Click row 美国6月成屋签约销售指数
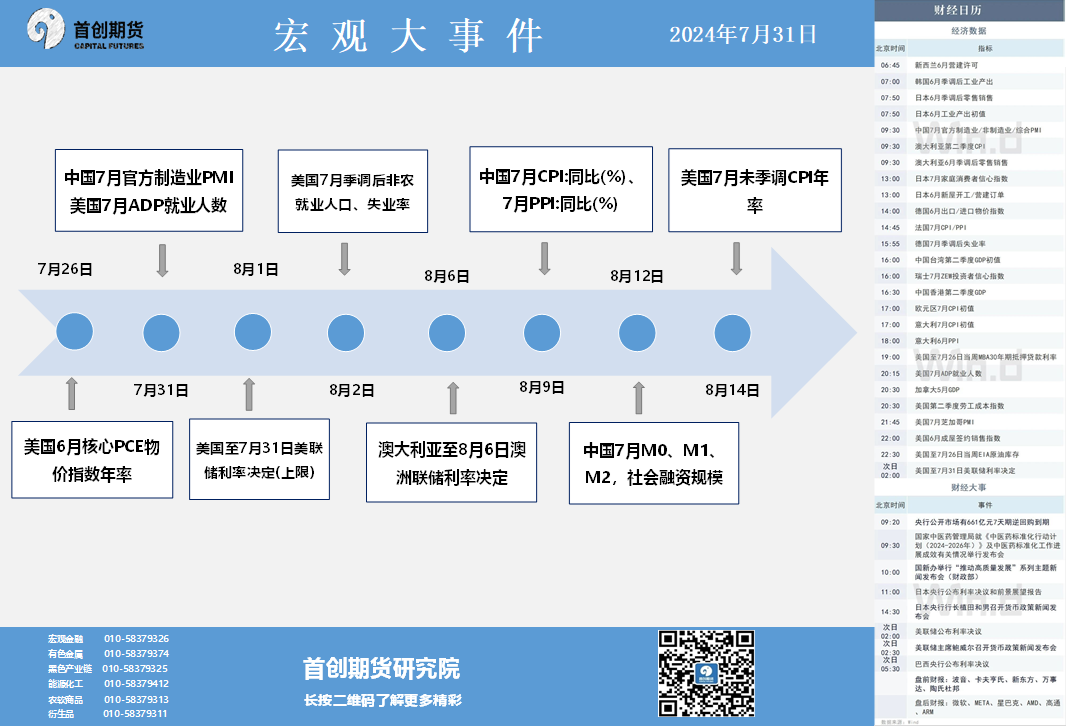This screenshot has height=727, width=1066. point(969,439)
